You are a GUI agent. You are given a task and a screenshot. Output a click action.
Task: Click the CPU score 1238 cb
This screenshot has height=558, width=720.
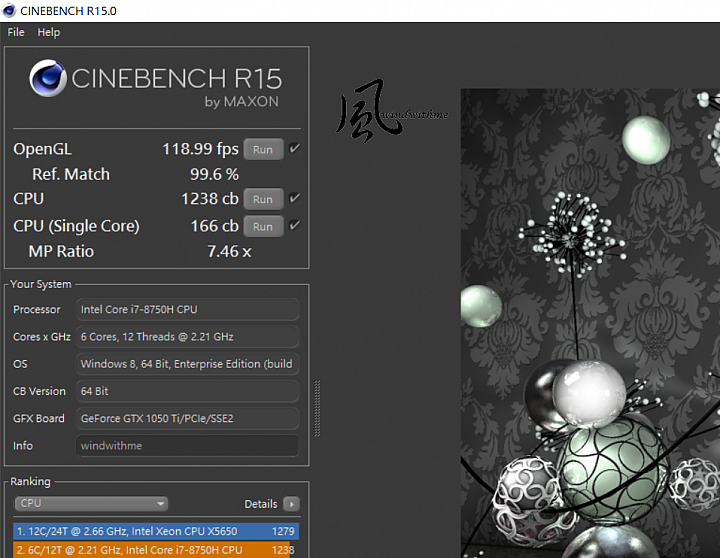(x=210, y=198)
